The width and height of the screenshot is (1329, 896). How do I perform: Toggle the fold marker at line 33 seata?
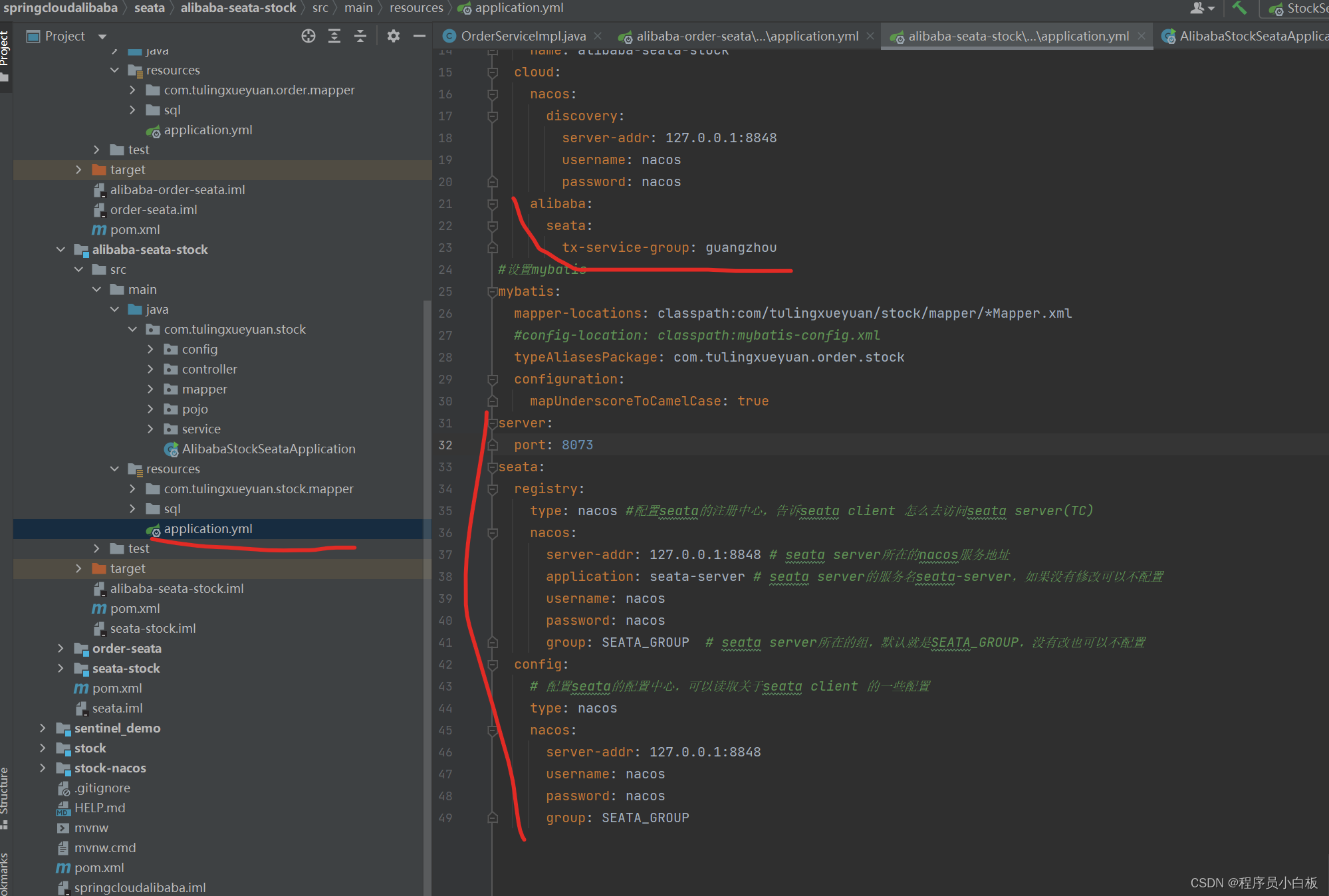click(493, 467)
